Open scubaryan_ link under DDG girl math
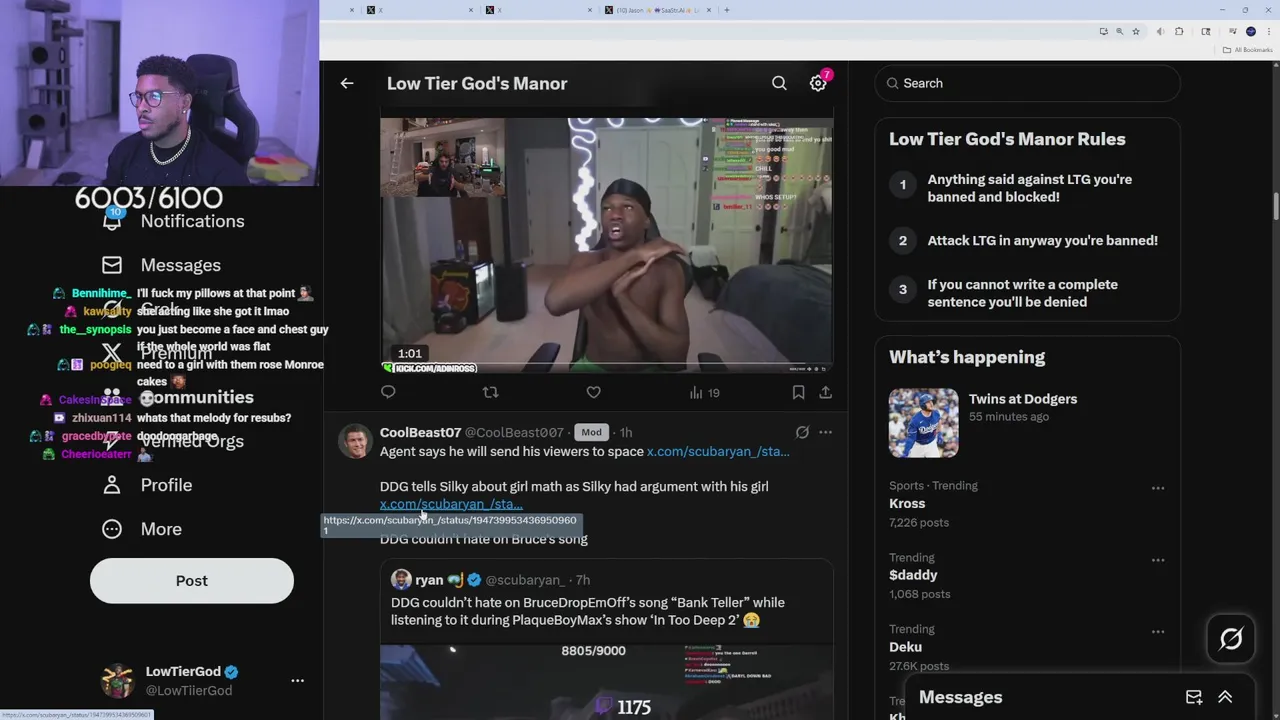This screenshot has width=1280, height=720. [x=451, y=504]
